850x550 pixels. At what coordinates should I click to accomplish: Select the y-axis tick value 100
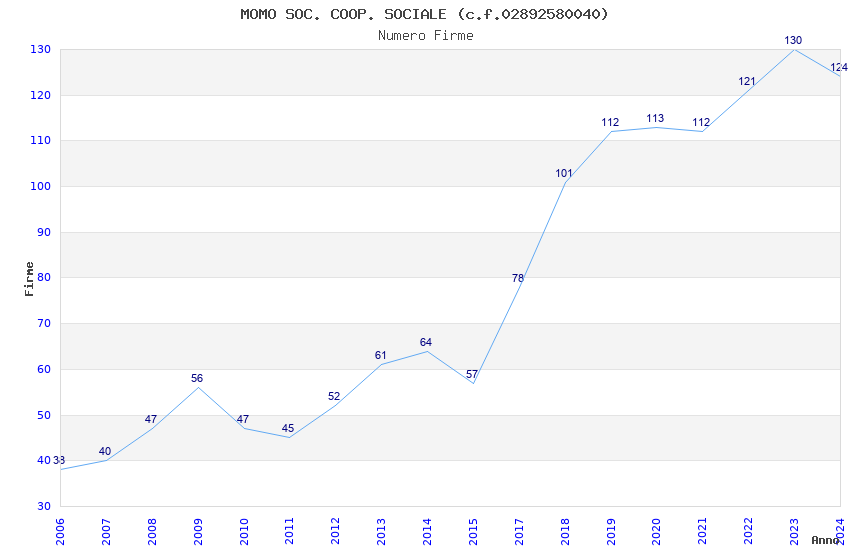(41, 186)
